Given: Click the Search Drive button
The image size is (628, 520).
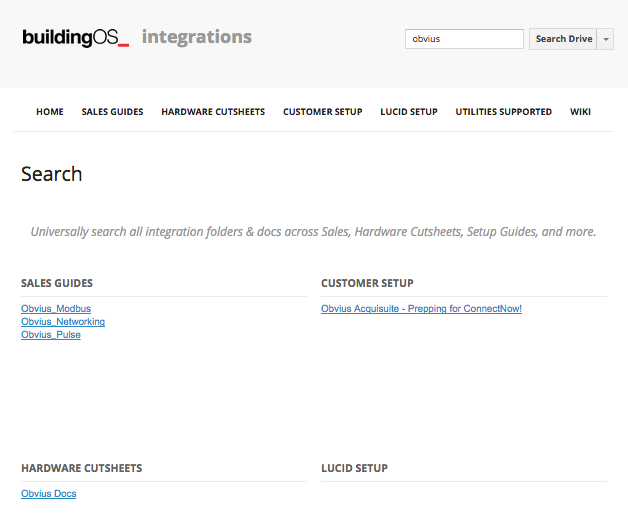Looking at the screenshot, I should coord(563,39).
